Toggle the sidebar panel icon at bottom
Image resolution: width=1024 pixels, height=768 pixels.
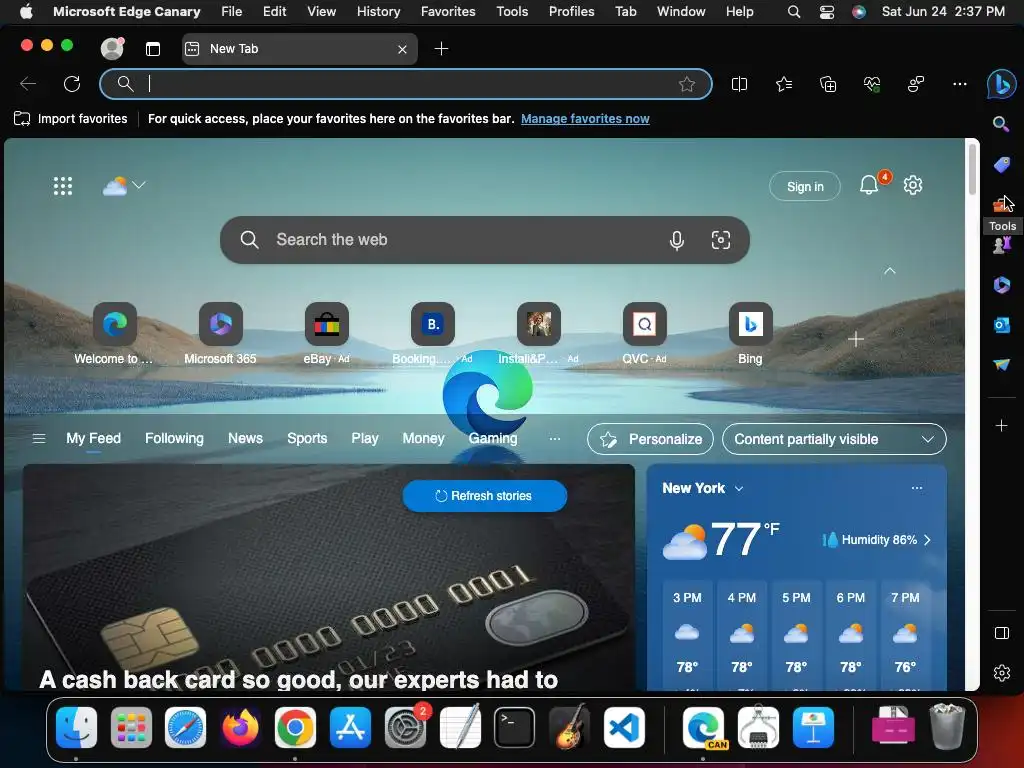point(1001,633)
